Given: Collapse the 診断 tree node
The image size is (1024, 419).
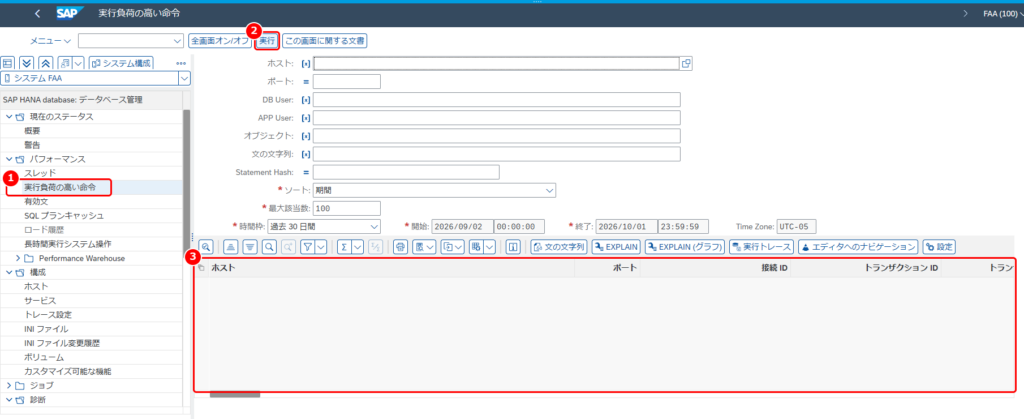Looking at the screenshot, I should [x=9, y=399].
